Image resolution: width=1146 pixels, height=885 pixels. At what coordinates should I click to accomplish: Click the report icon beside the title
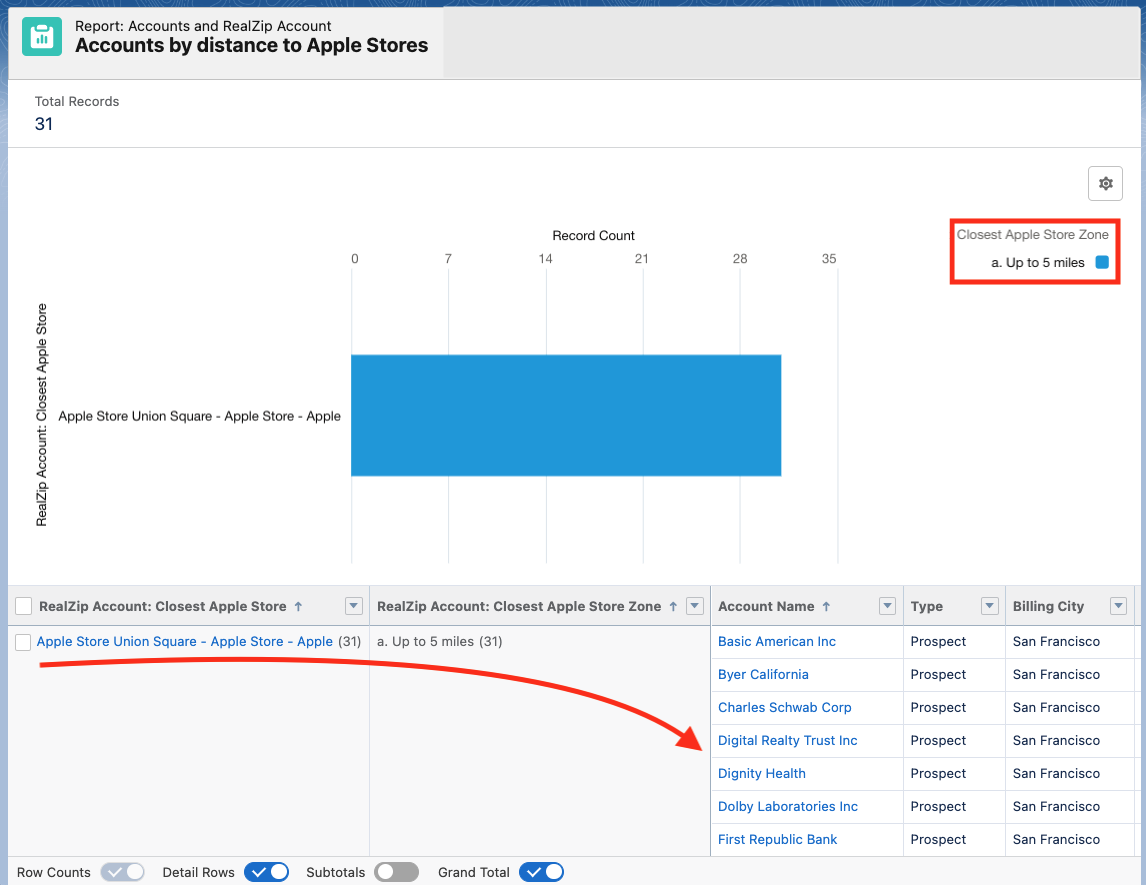42,36
